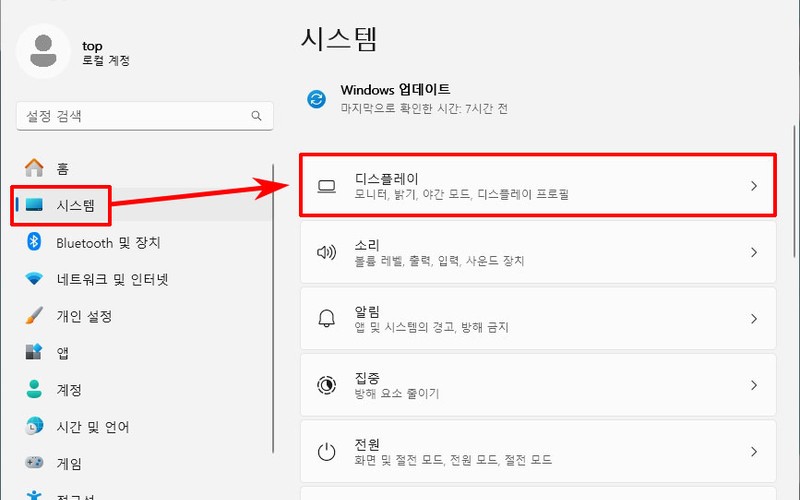
Task: Click the 개인 설정 paintbrush icon
Action: point(34,315)
